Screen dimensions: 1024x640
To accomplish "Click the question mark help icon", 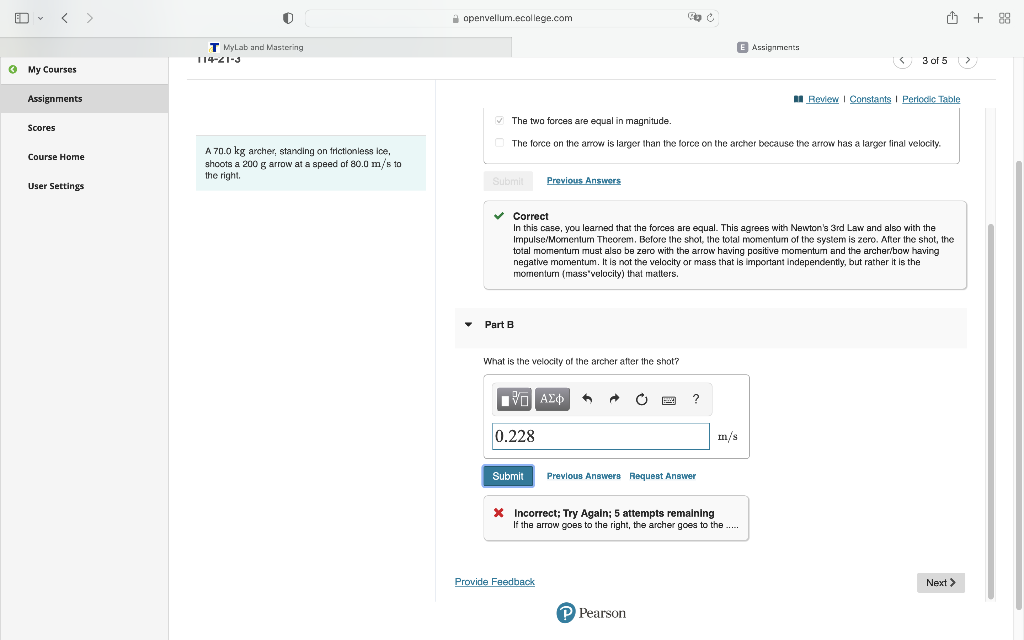I will [x=695, y=398].
